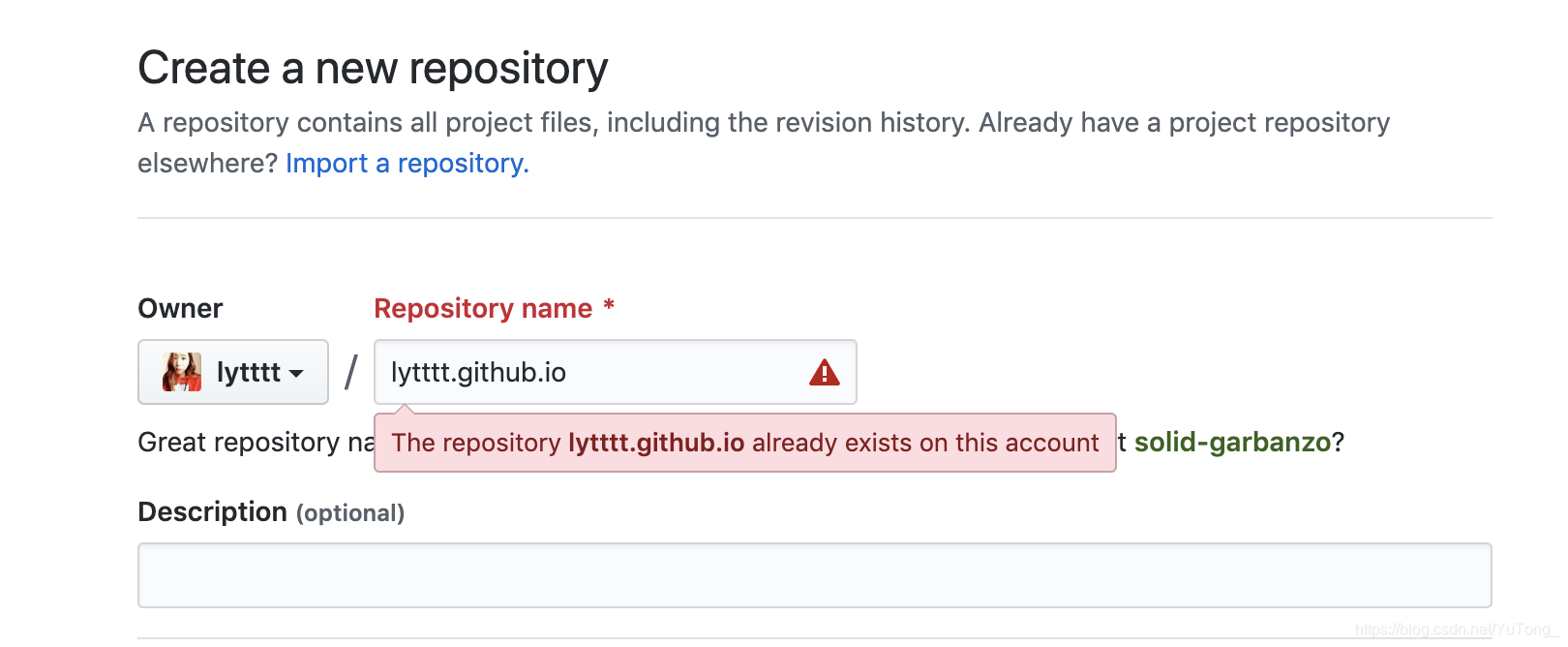
Task: Click the red required asterisk marker
Action: tap(609, 306)
